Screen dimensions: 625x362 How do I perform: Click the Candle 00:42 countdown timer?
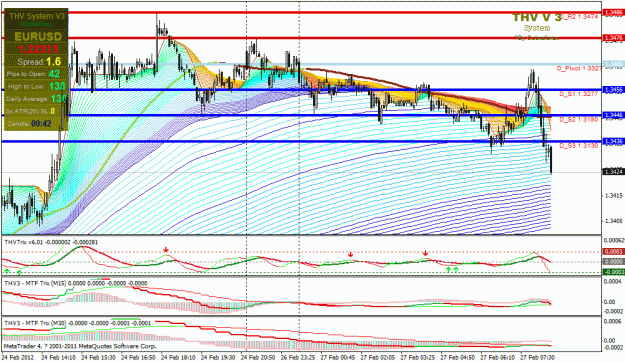(29, 124)
